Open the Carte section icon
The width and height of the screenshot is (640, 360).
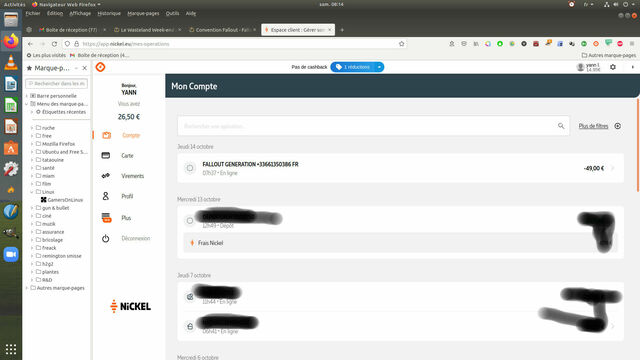[x=106, y=156]
